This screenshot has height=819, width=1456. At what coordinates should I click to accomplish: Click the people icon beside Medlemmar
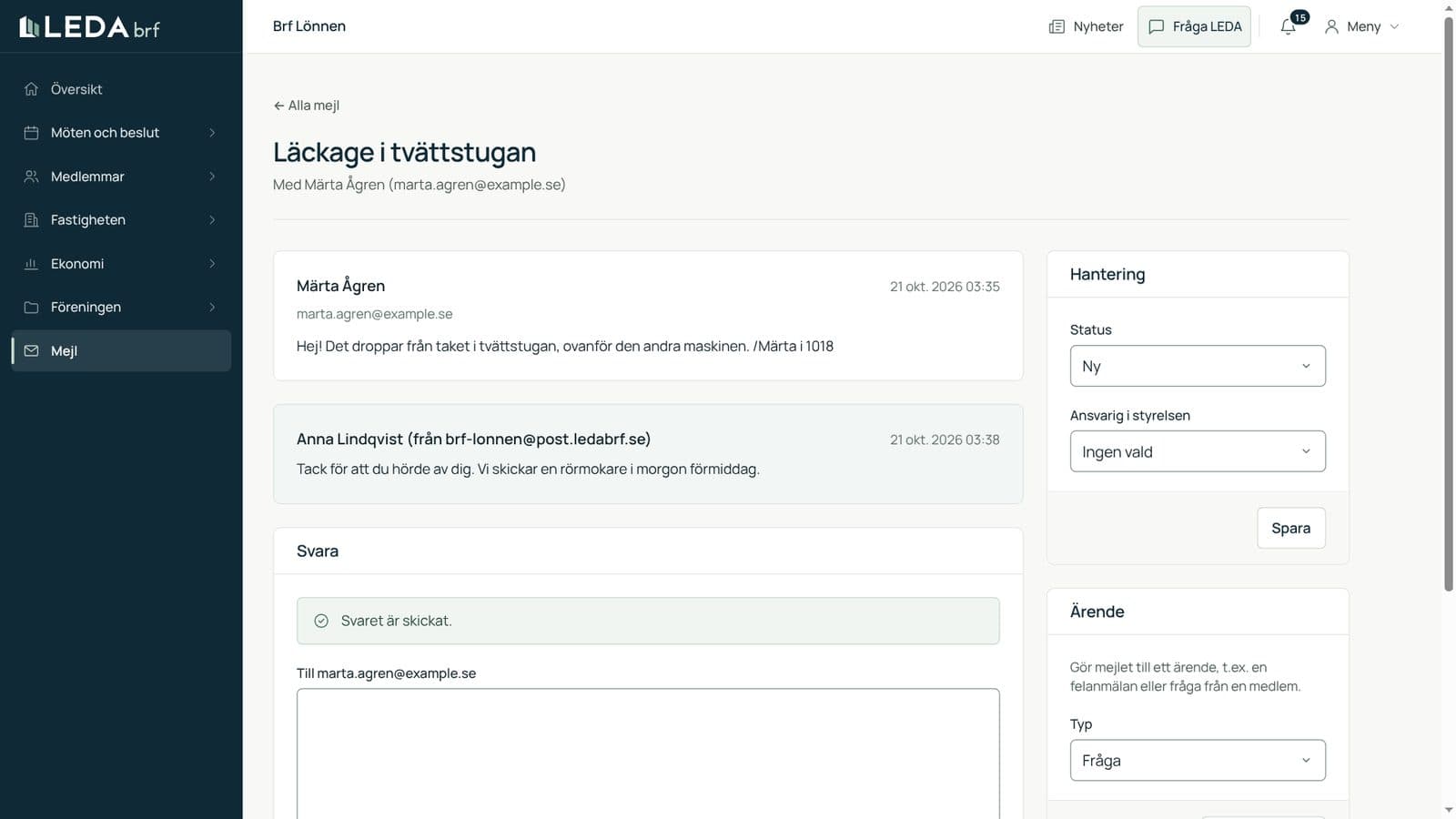pyautogui.click(x=31, y=177)
